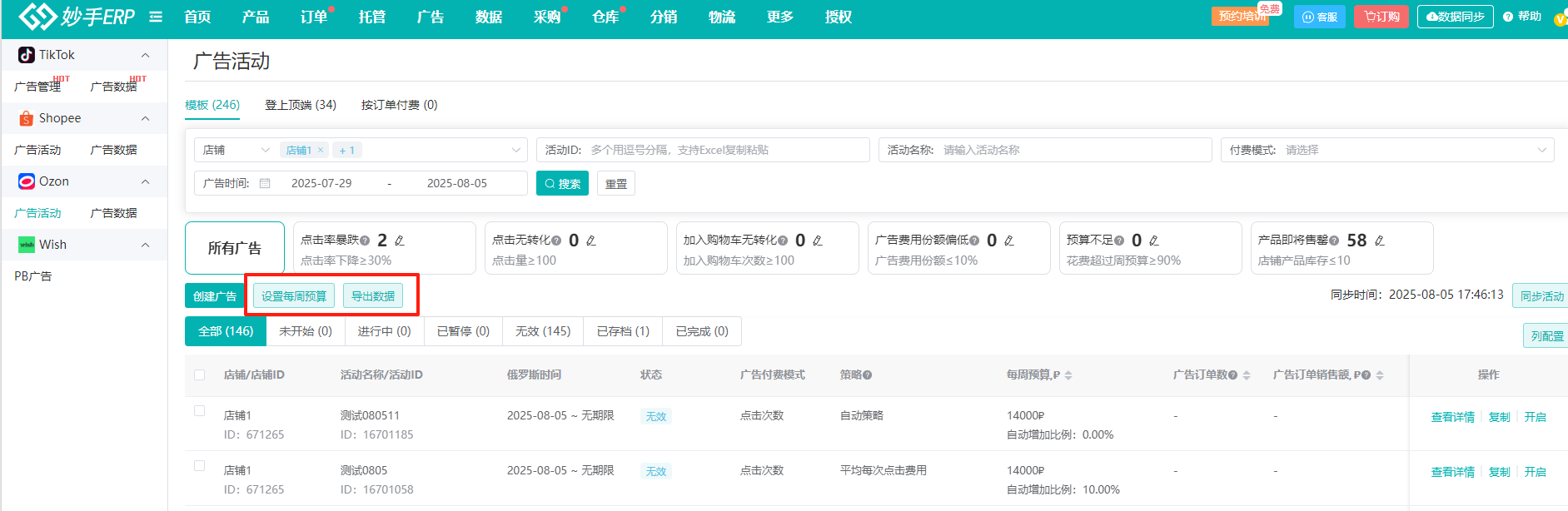Edit the 点击率暴跌 threshold pencil icon
Viewport: 1568px width, 511px height.
[400, 241]
